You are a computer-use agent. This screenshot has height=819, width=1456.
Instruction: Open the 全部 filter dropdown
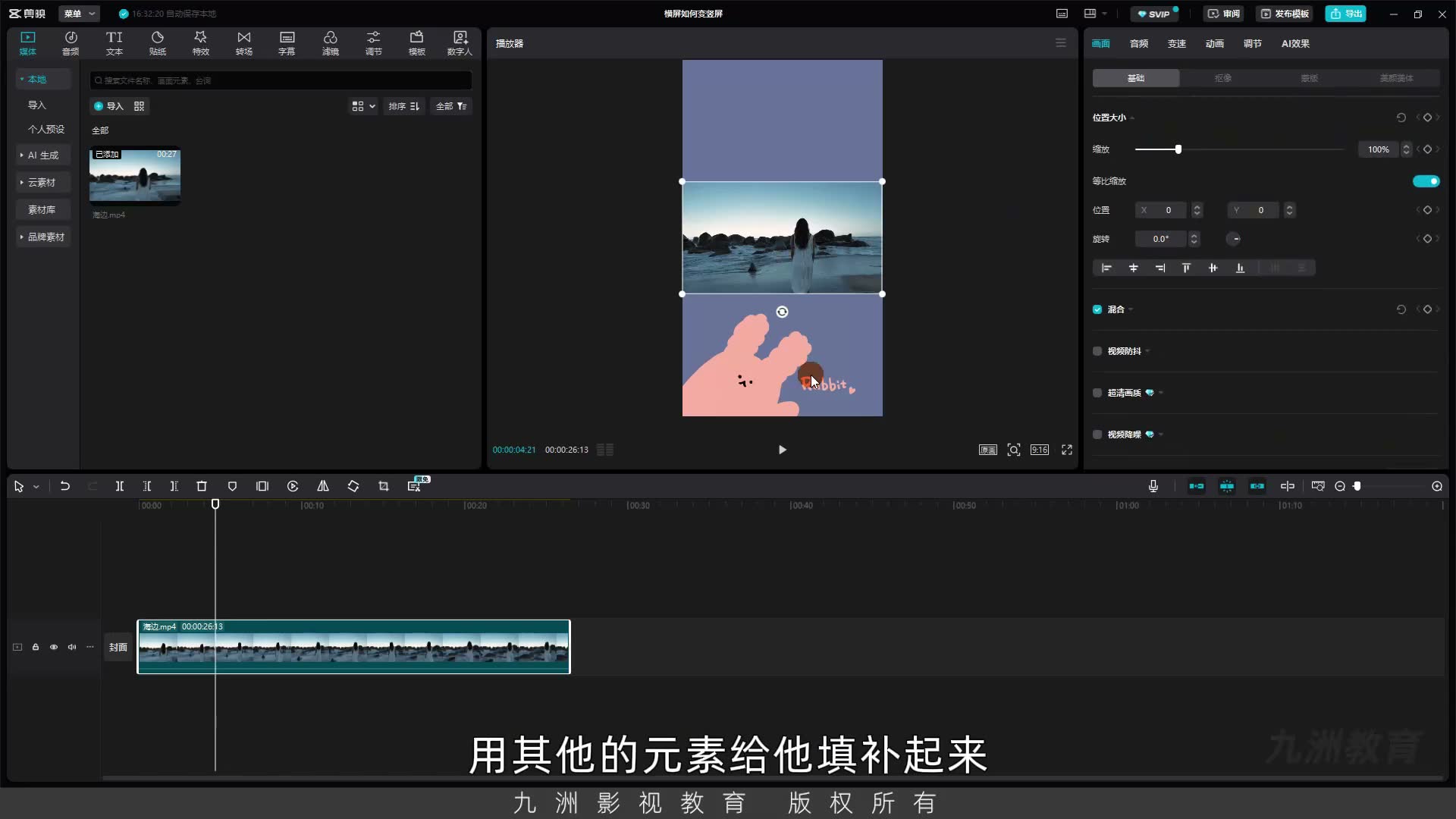[451, 106]
